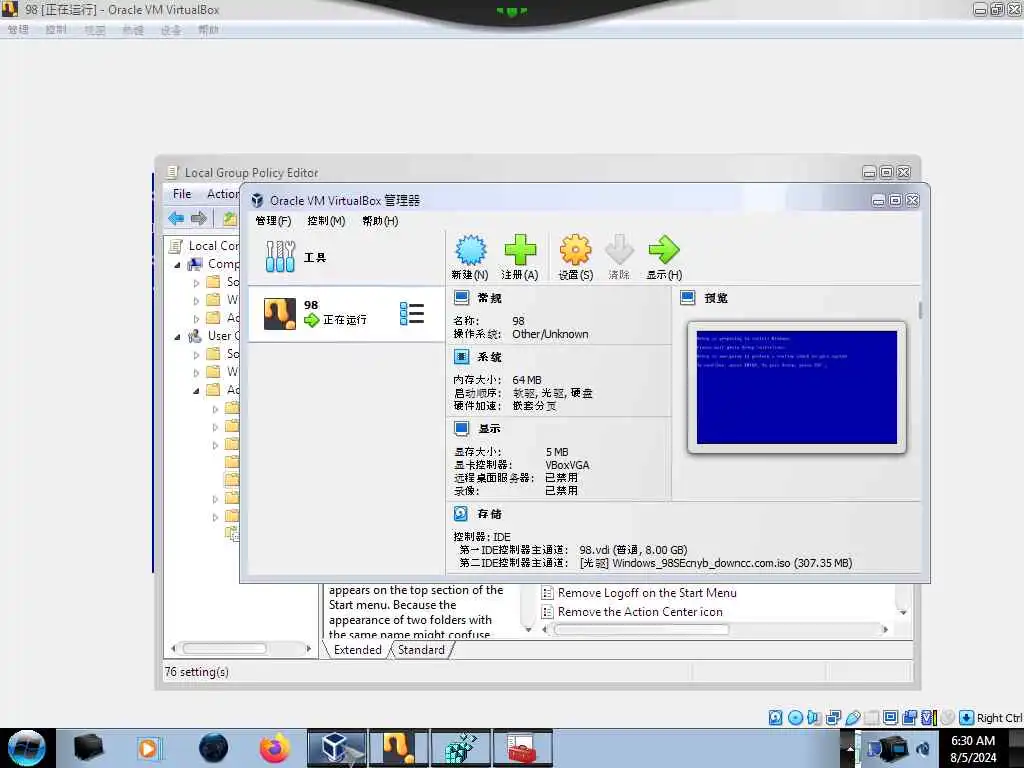This screenshot has height=768, width=1024.
Task: Click horizontal scrollbar of policy settings list
Action: 641,630
